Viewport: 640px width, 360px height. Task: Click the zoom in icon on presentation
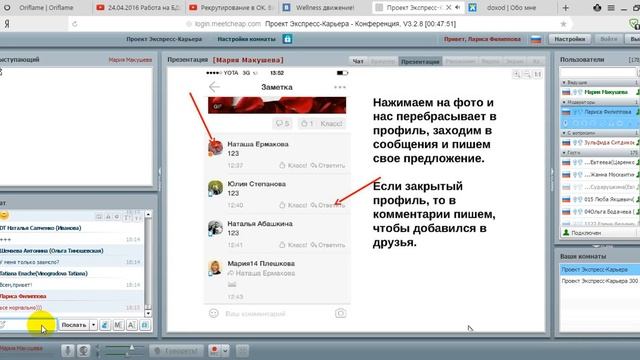(x=516, y=74)
